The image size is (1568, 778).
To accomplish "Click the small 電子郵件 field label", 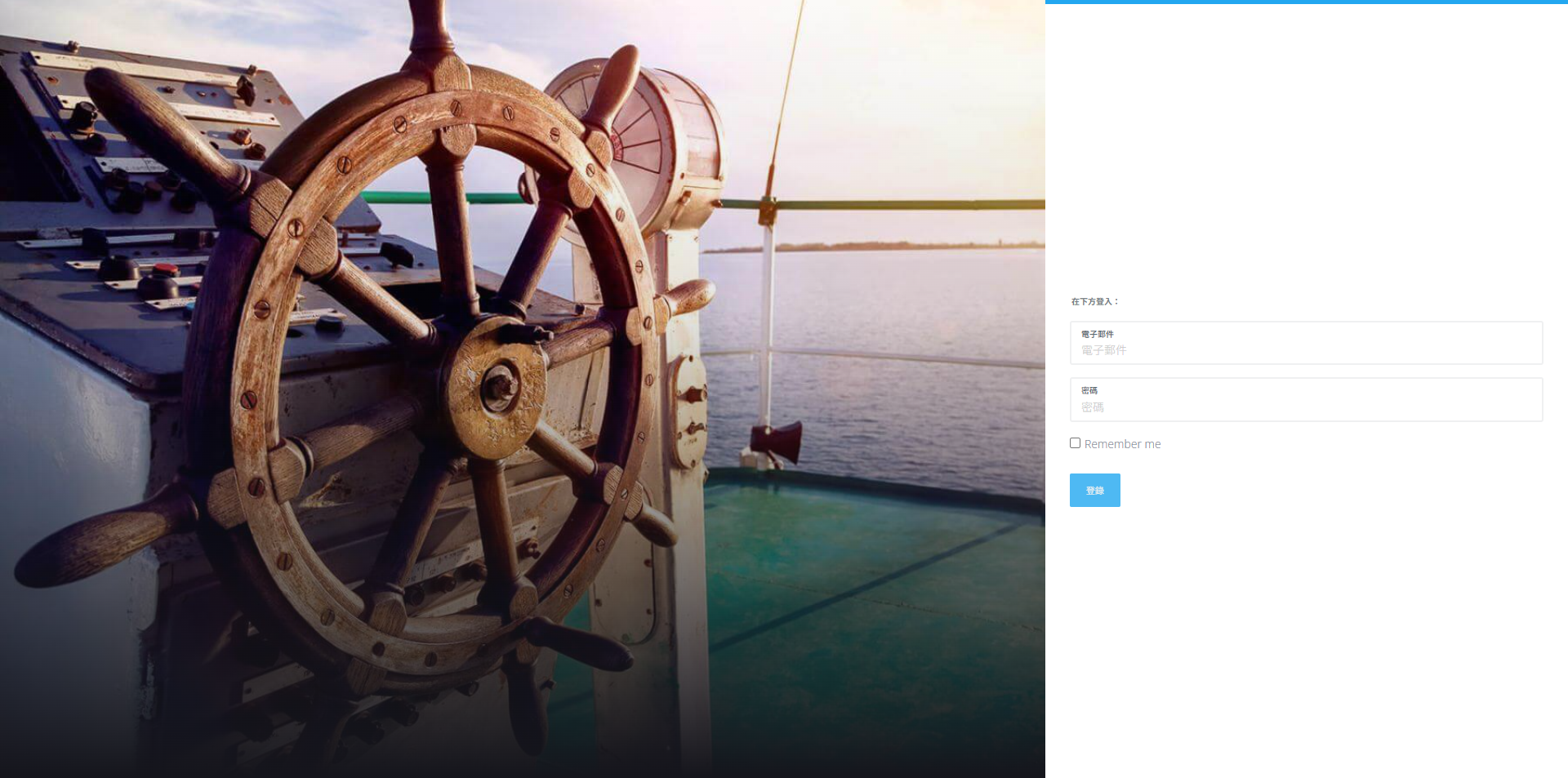I will point(1097,334).
